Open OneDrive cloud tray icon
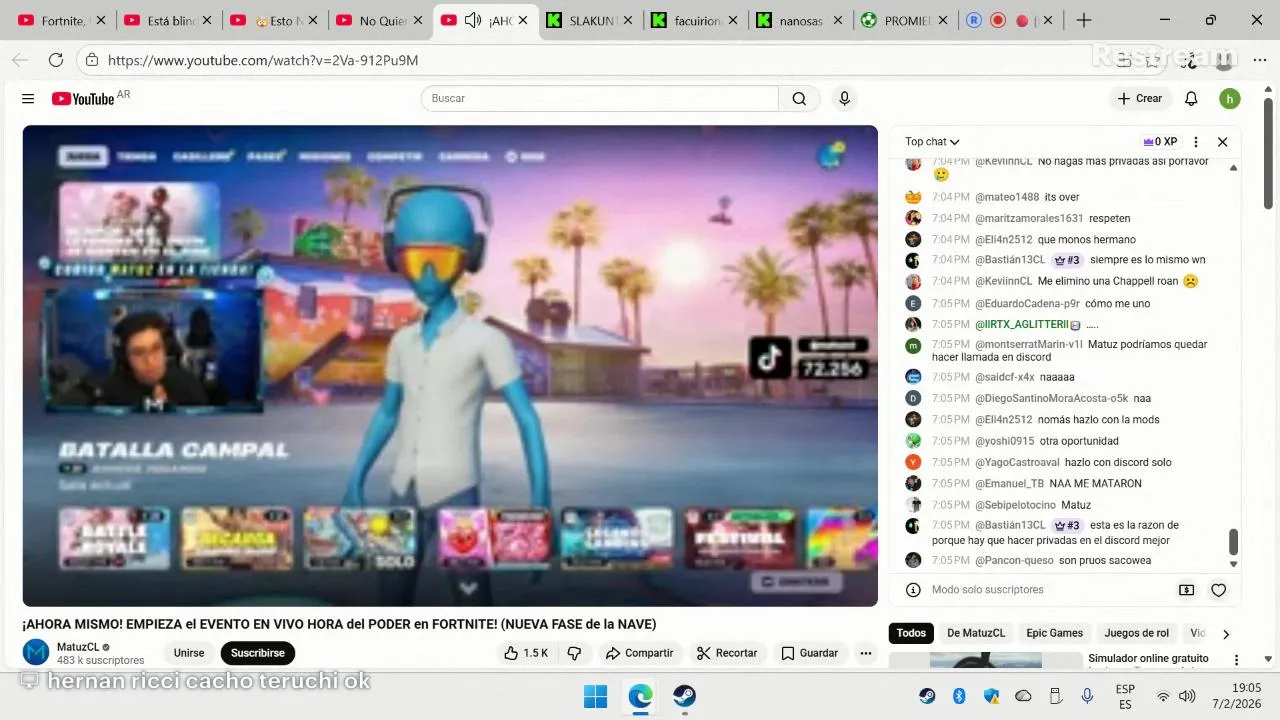The height and width of the screenshot is (720, 1280). pyautogui.click(x=1023, y=696)
